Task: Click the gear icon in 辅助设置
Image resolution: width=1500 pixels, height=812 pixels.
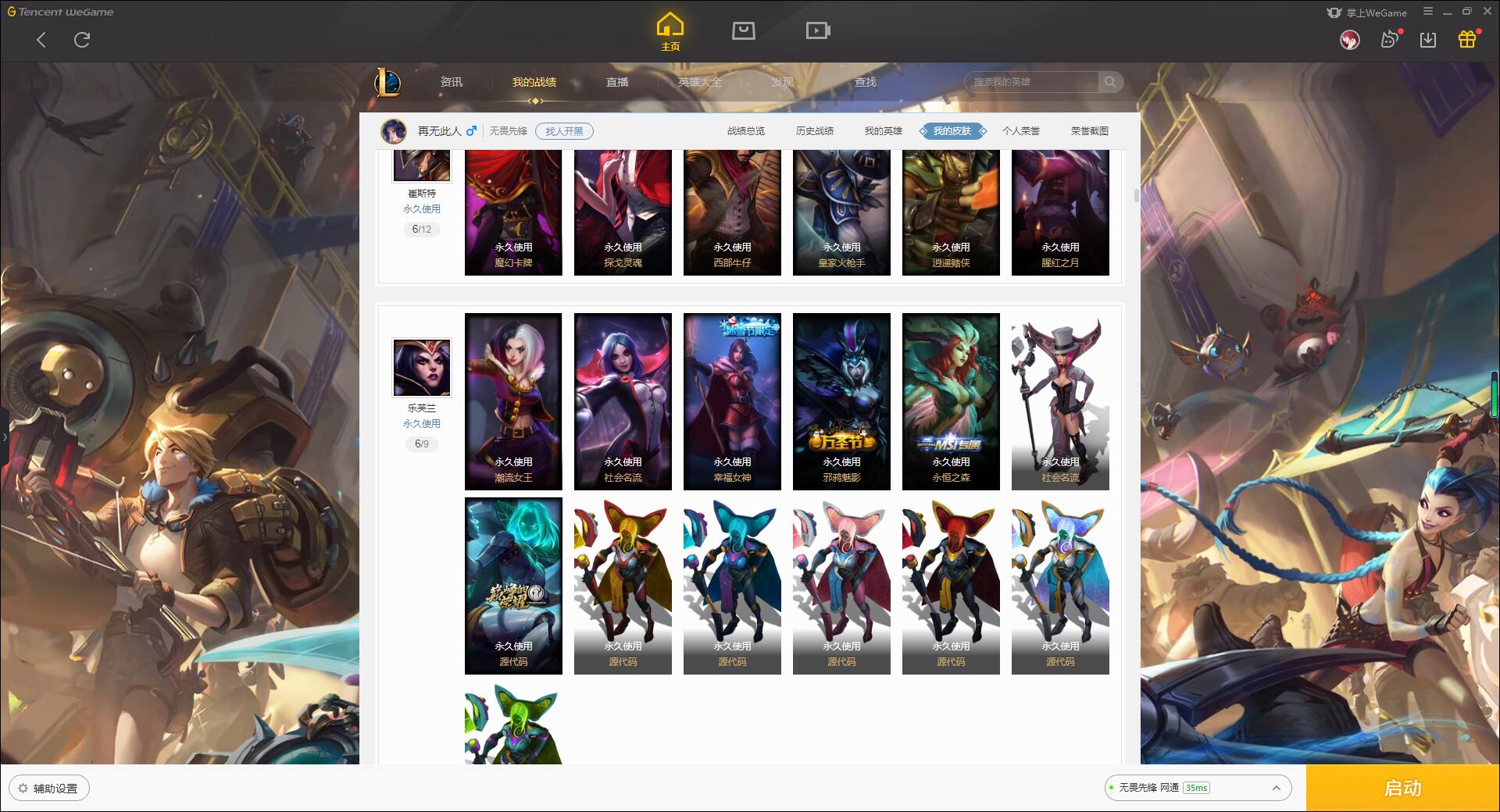Action: (x=23, y=789)
